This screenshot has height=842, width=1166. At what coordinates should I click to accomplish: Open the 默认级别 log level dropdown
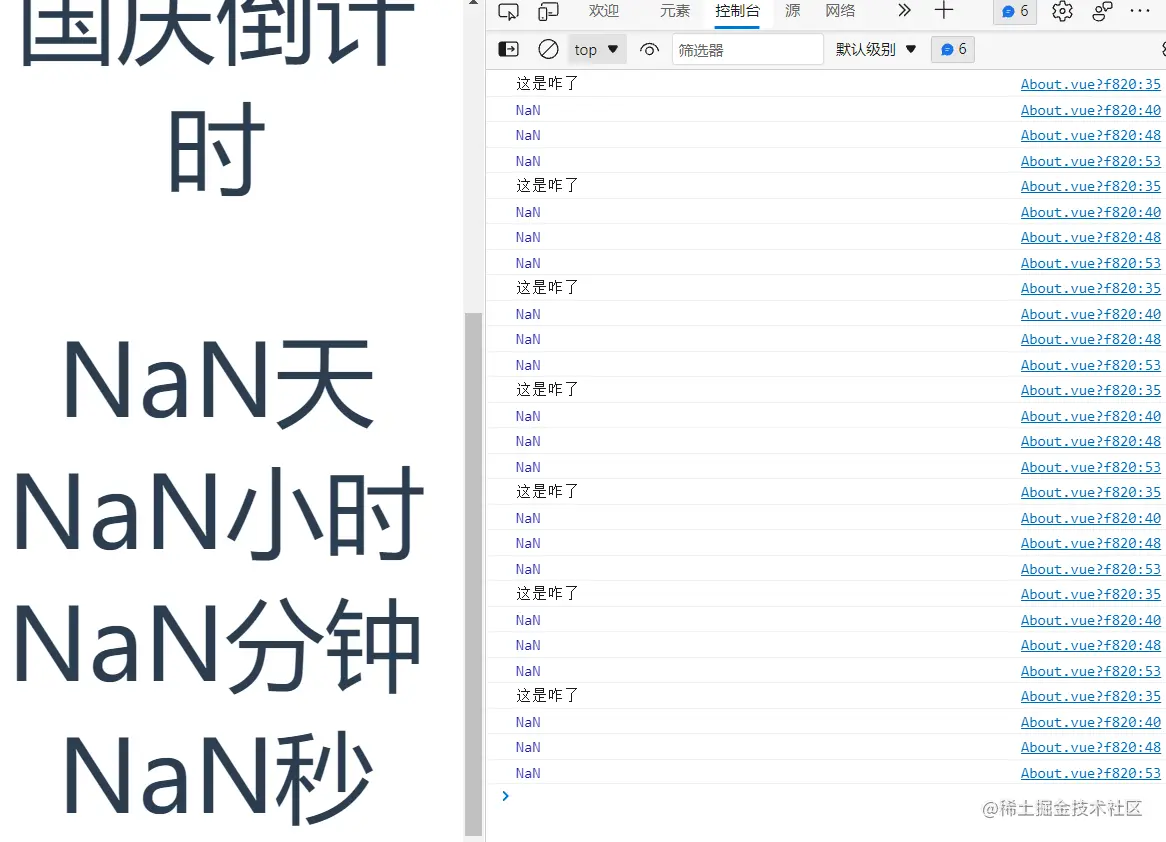point(875,49)
